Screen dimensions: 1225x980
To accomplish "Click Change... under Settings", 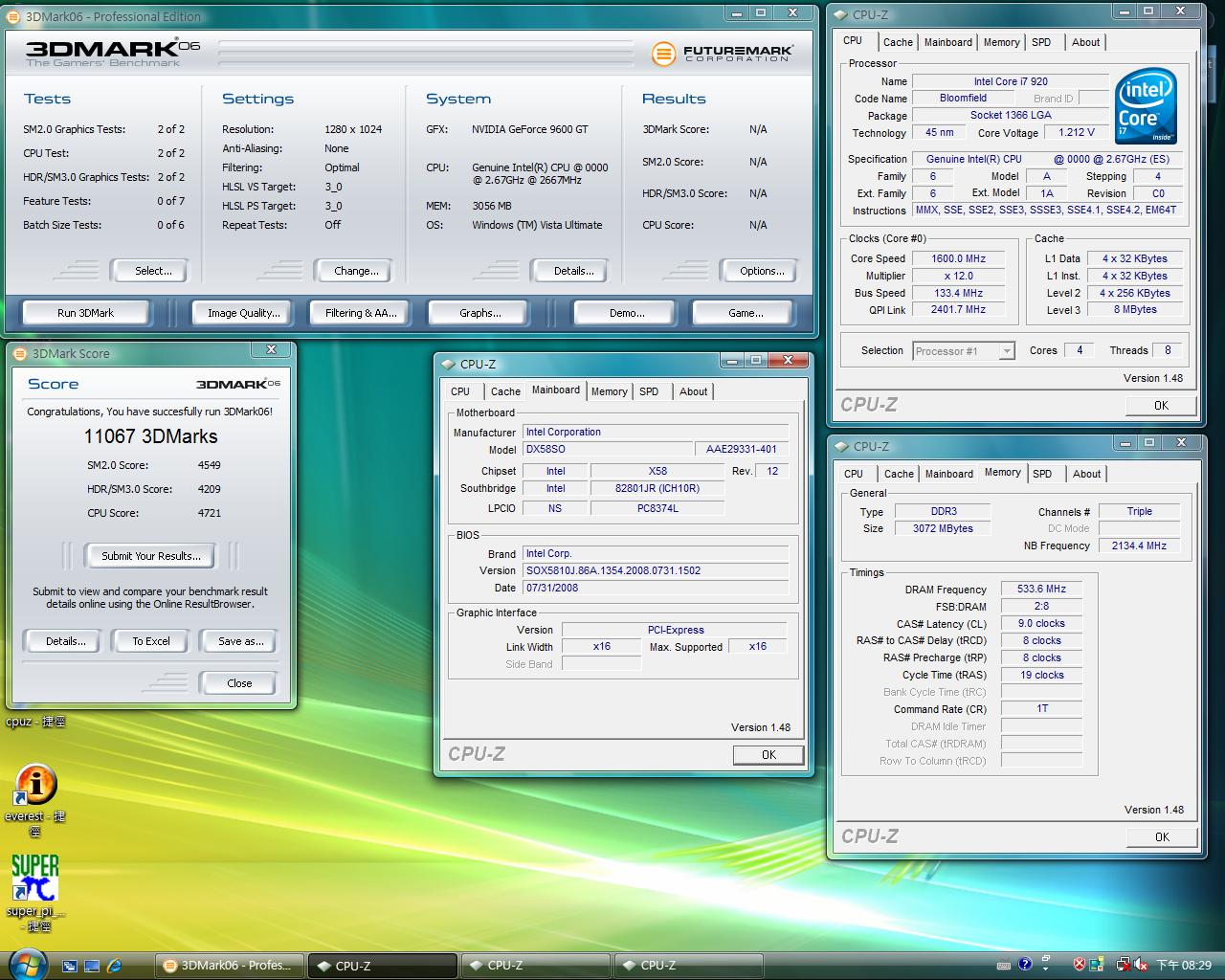I will pos(356,271).
